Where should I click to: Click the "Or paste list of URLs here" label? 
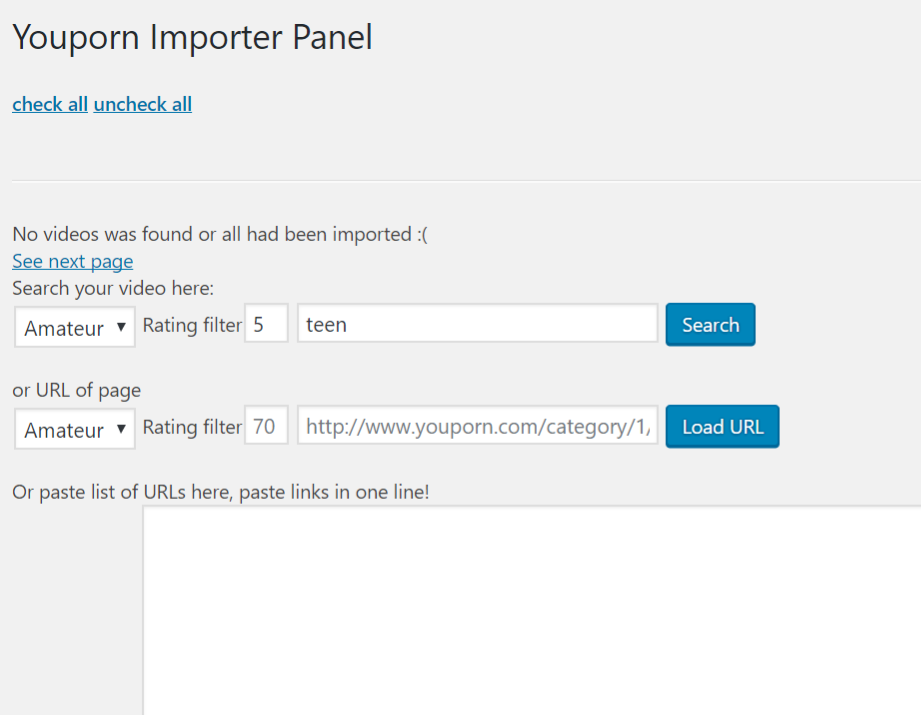(x=220, y=492)
